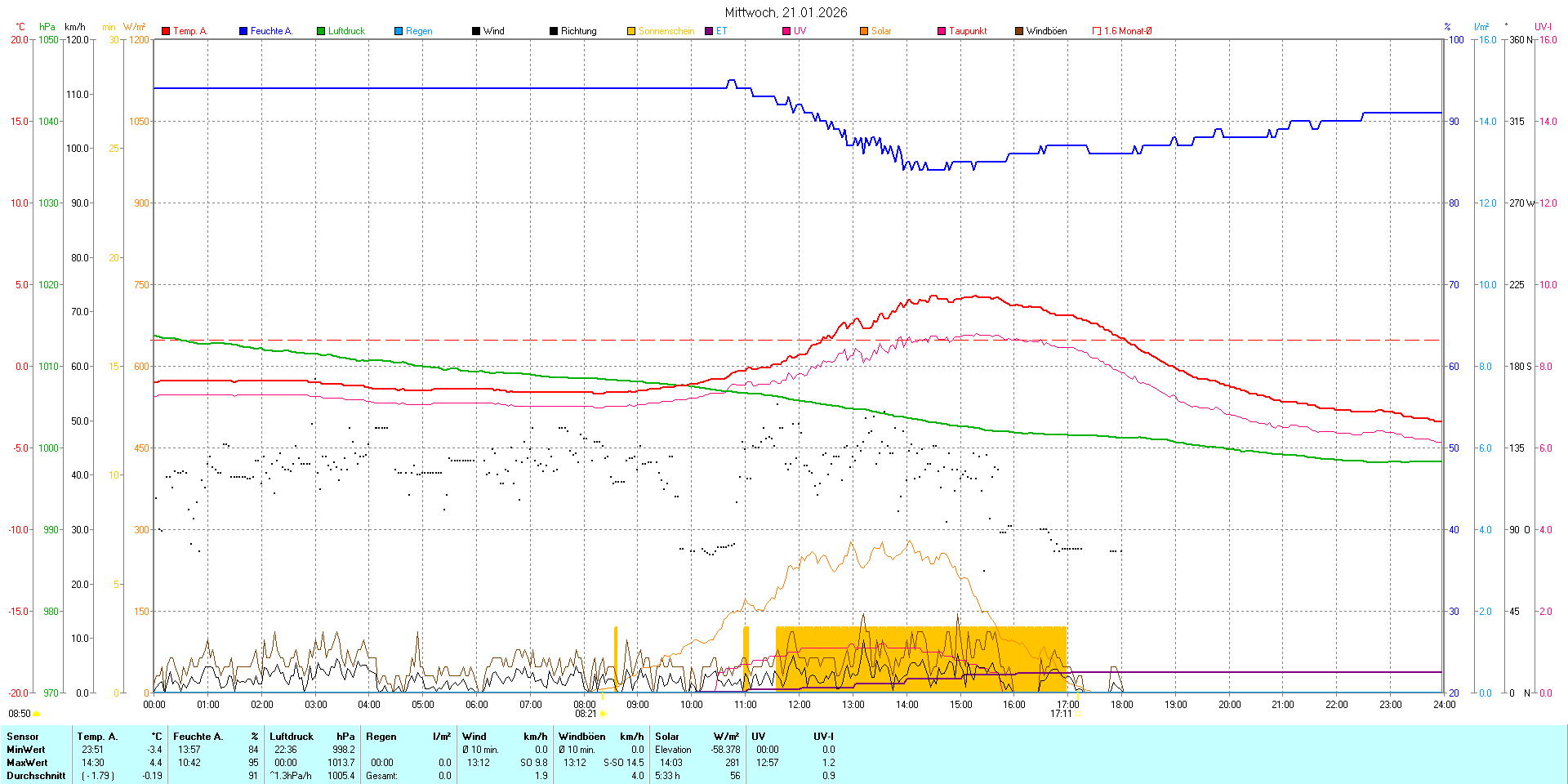Click the yellow icon beside 08:50
1568x784 pixels.
(x=36, y=714)
